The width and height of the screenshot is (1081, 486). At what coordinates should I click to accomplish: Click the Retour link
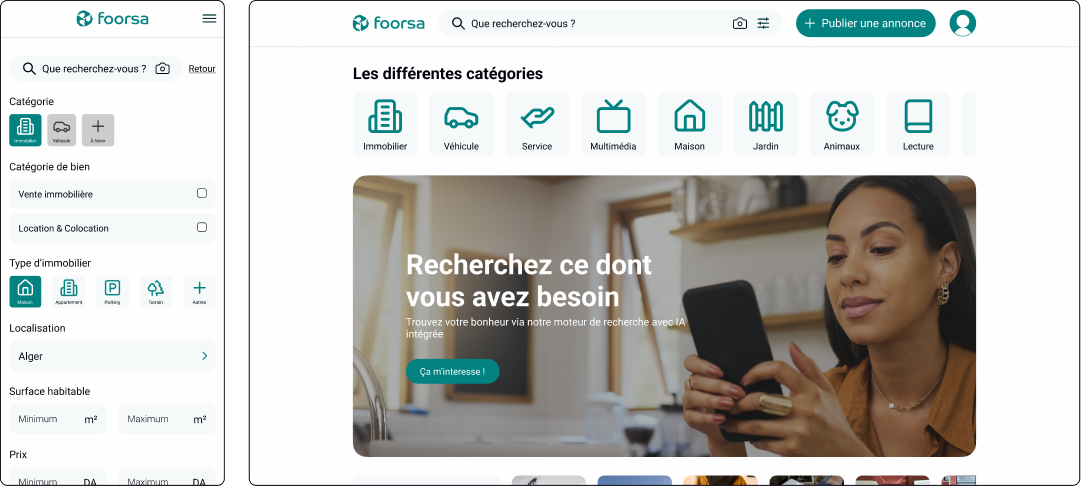click(x=202, y=69)
